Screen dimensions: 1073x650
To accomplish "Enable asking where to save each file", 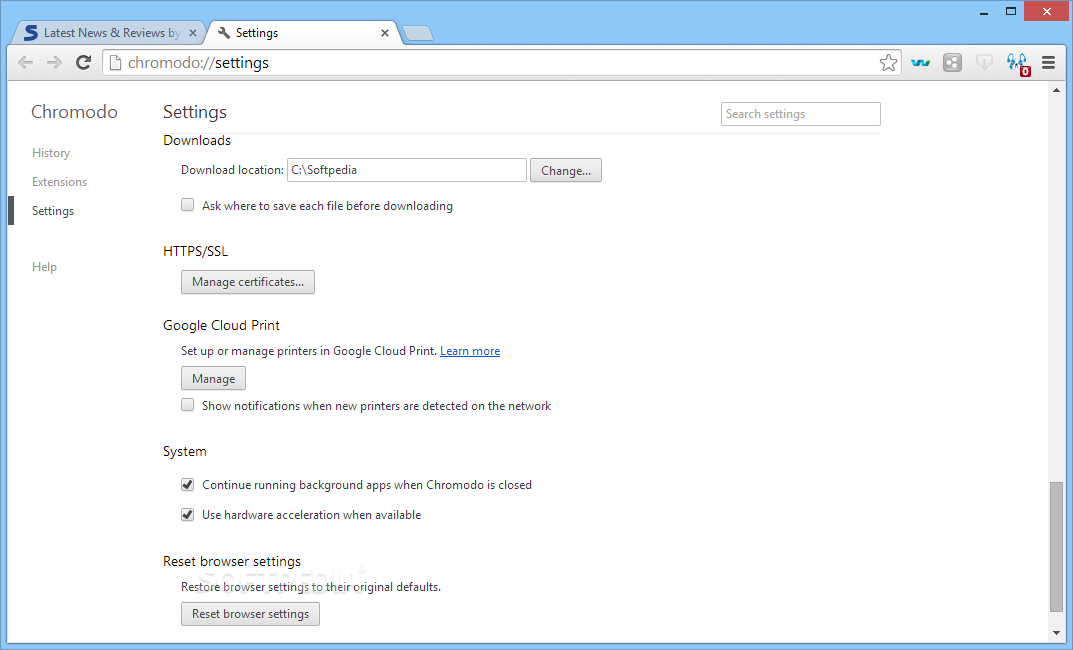I will pyautogui.click(x=188, y=205).
